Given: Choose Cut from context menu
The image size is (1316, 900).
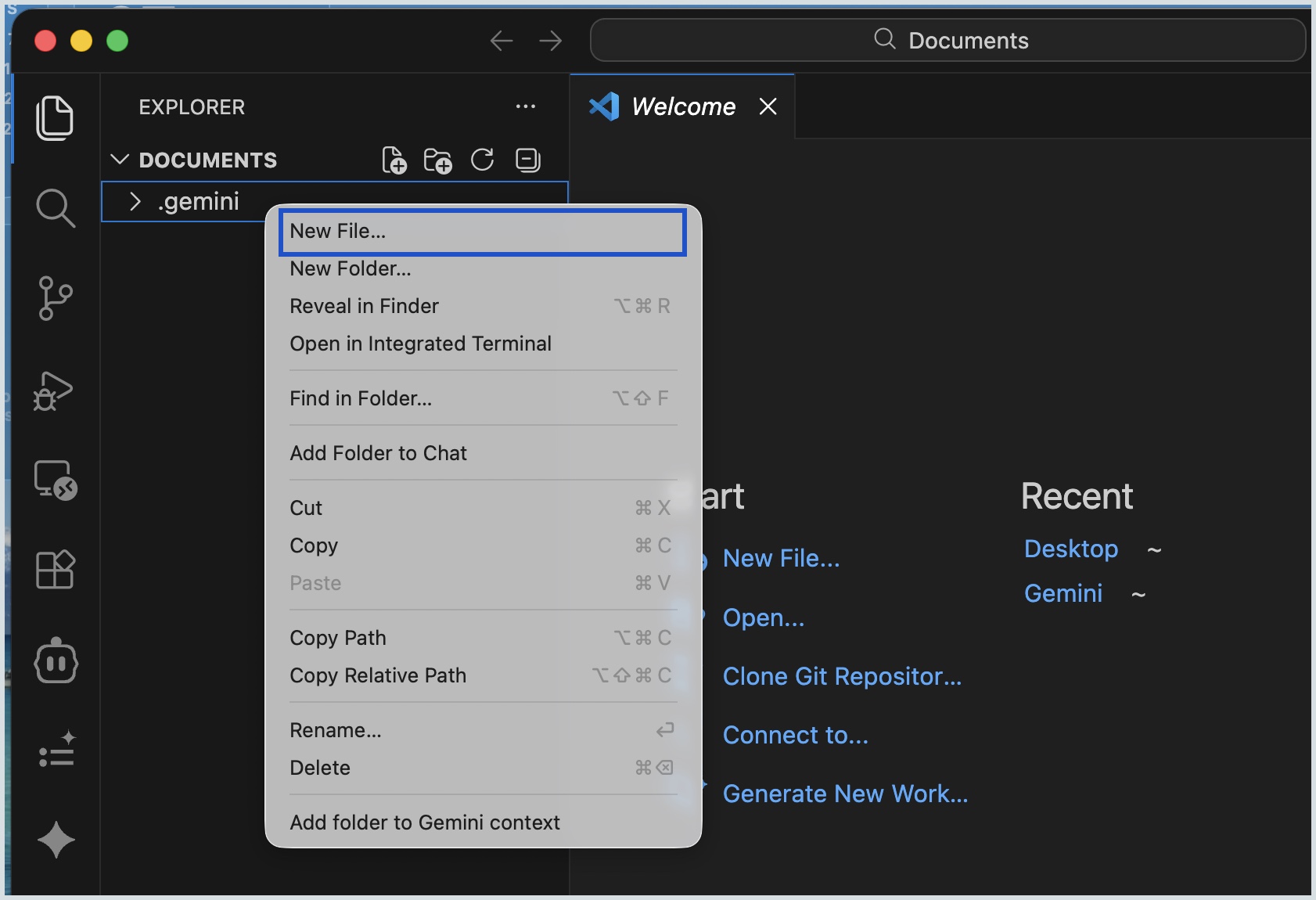Looking at the screenshot, I should point(483,508).
